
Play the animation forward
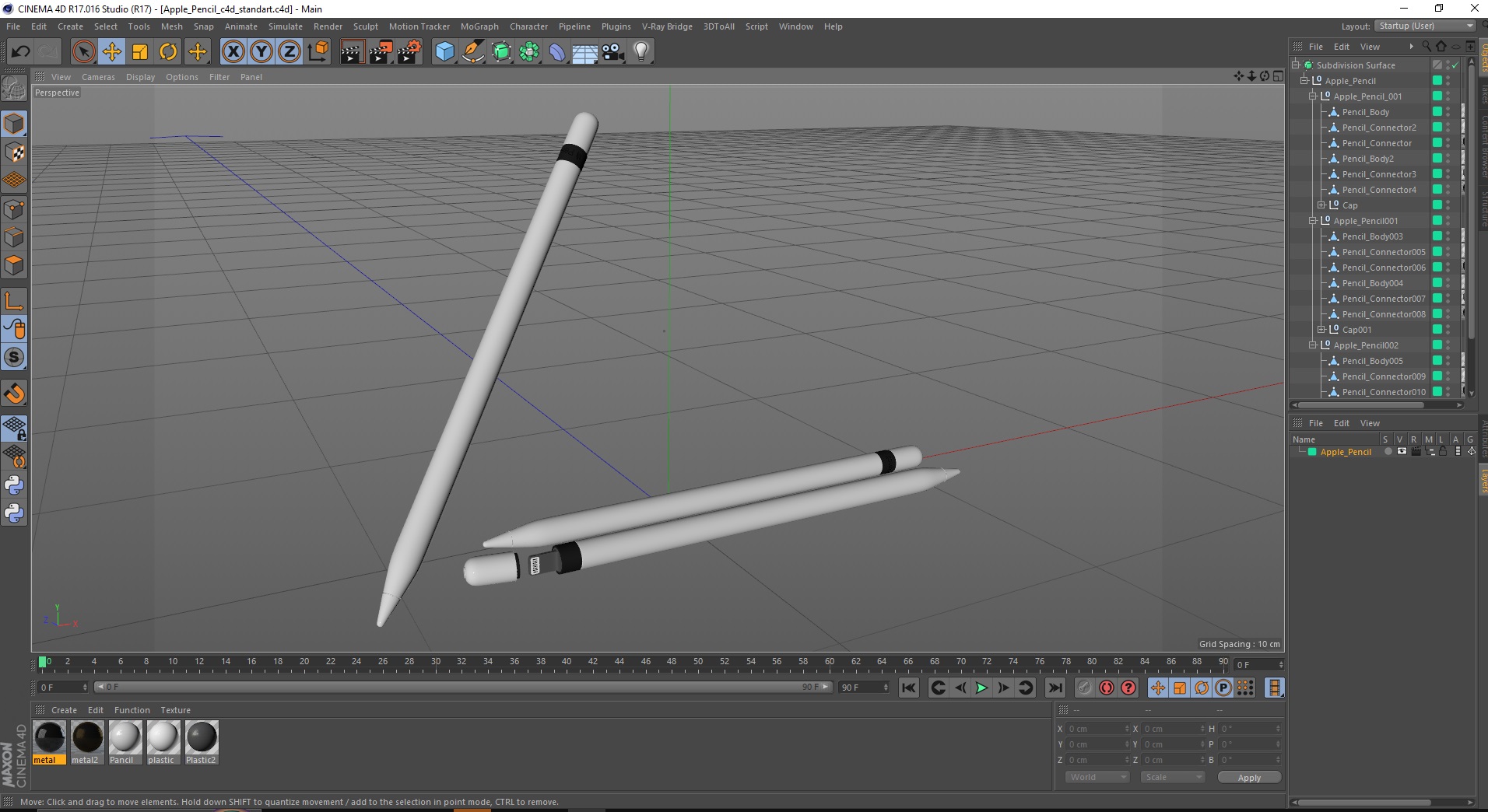[982, 688]
